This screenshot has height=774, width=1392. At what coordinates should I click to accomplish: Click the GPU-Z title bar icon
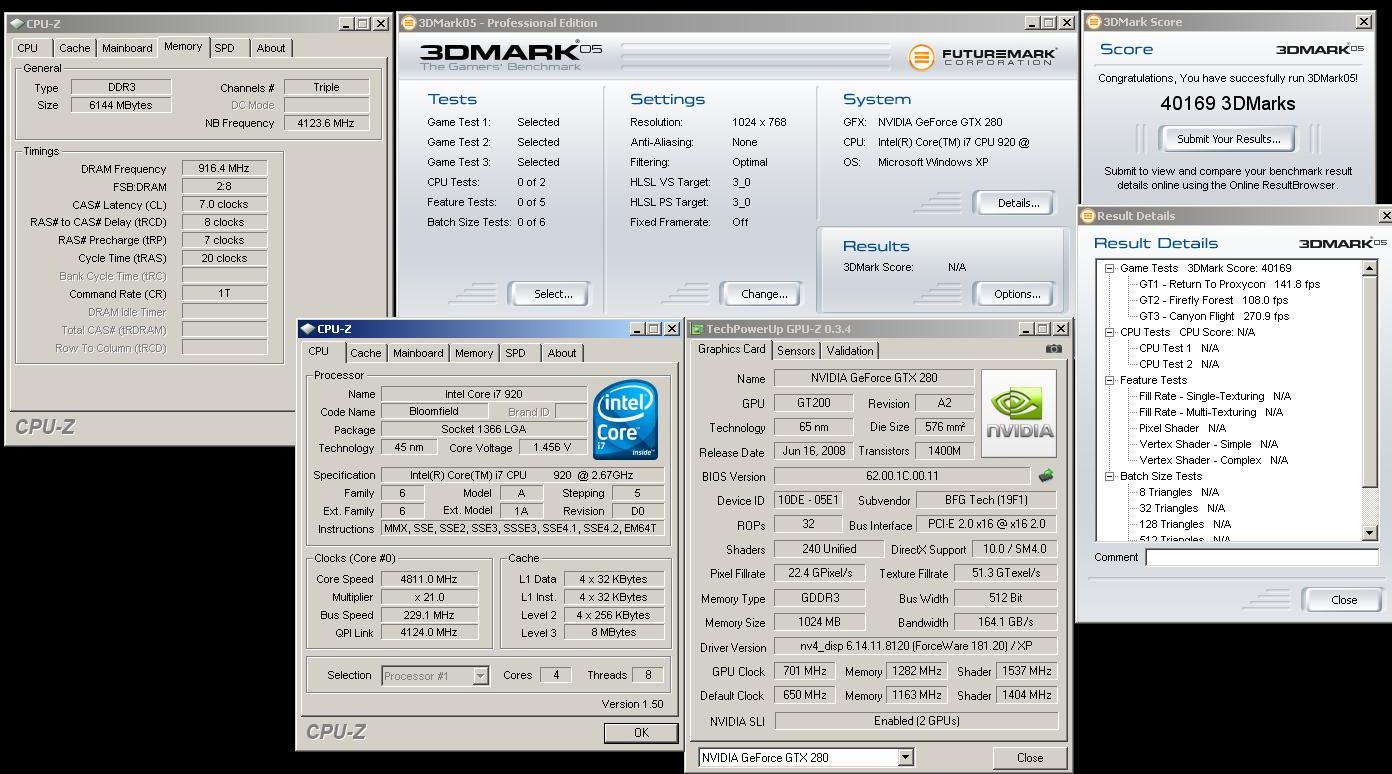click(x=697, y=329)
